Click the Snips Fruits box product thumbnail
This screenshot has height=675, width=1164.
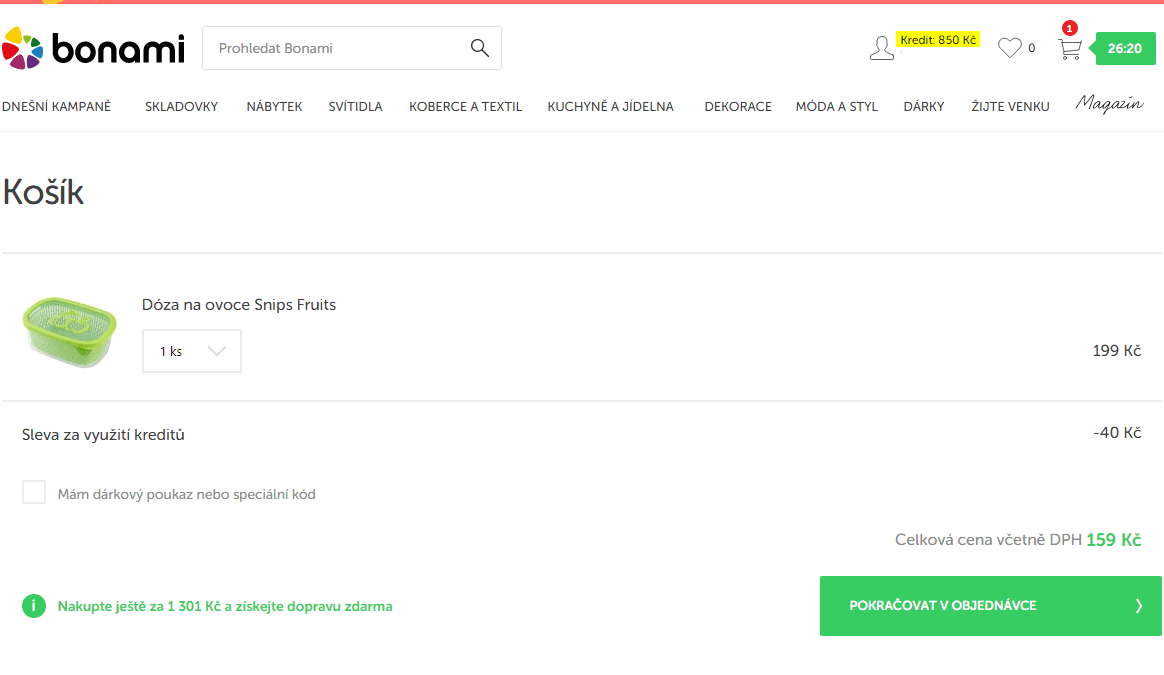pos(69,331)
